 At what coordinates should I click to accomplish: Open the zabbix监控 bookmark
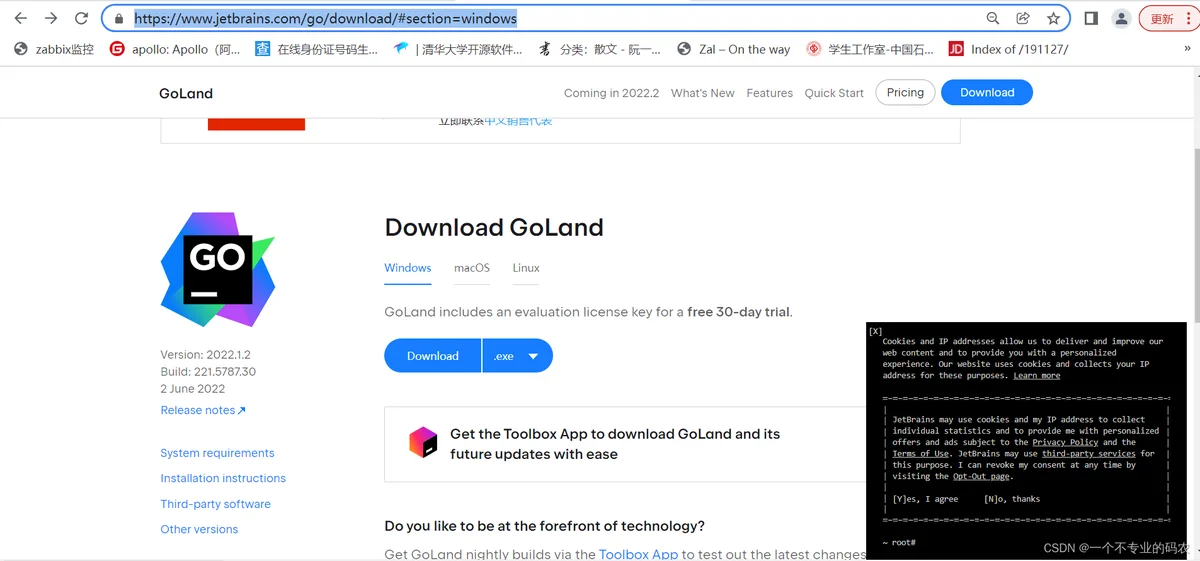click(x=54, y=49)
